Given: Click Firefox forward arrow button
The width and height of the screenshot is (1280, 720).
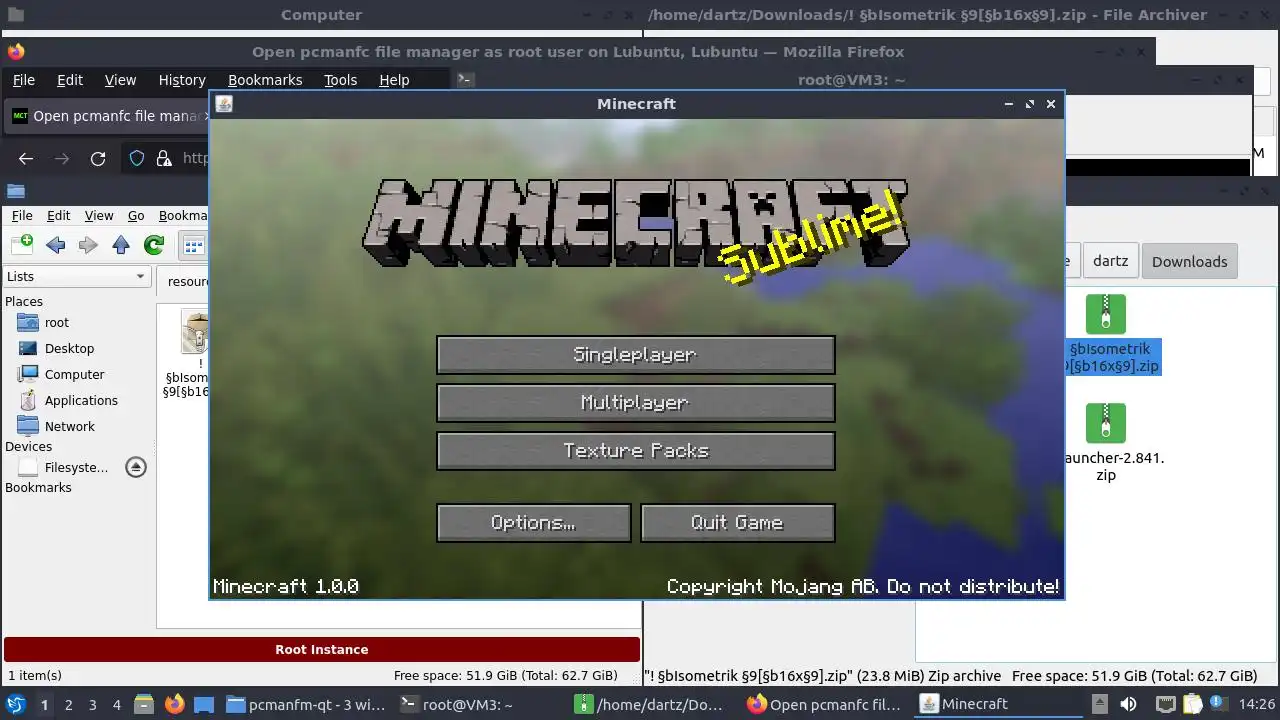Looking at the screenshot, I should tap(62, 158).
